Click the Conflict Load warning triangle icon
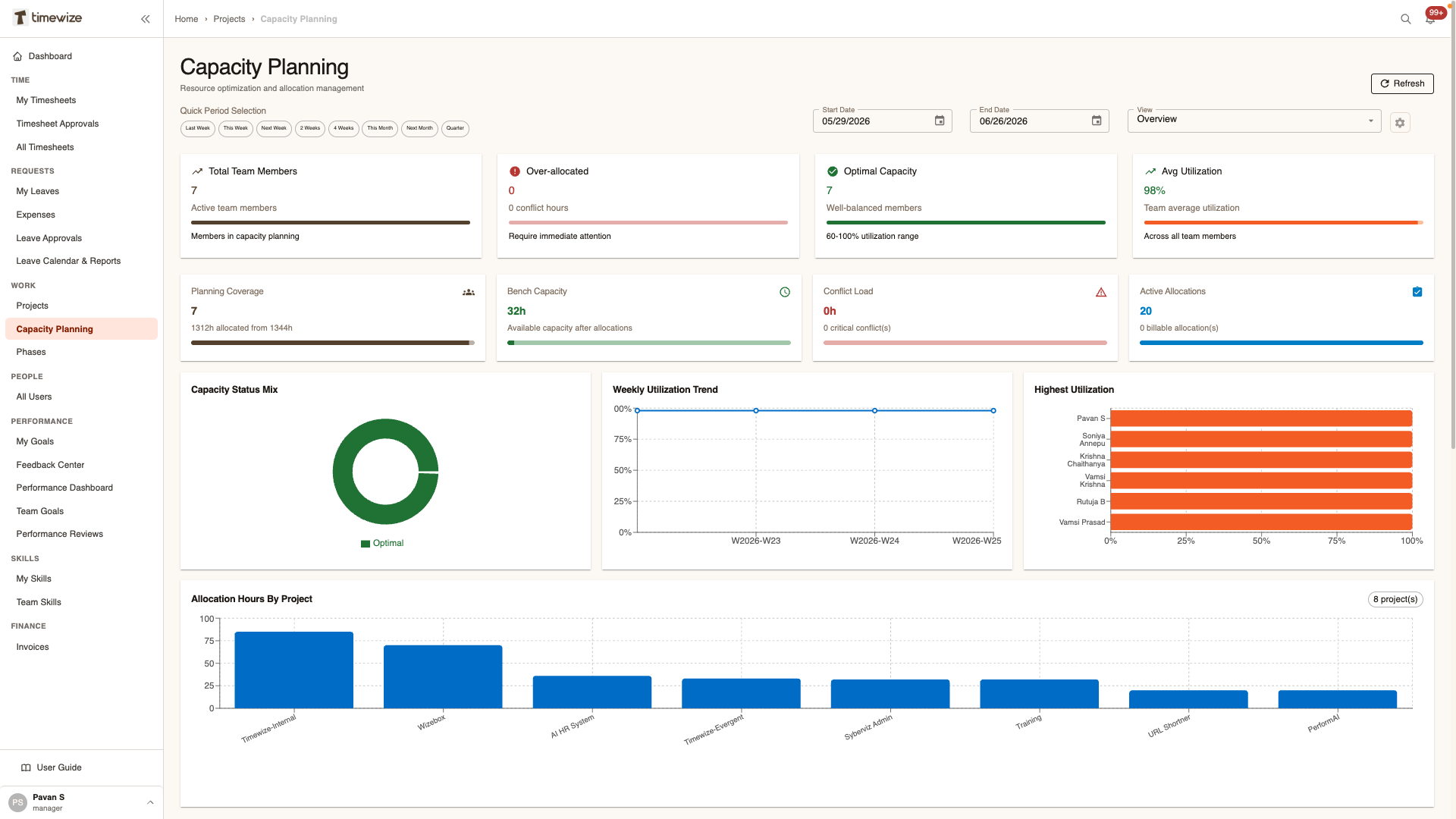Screen dimensions: 1456x819 pos(1101,292)
